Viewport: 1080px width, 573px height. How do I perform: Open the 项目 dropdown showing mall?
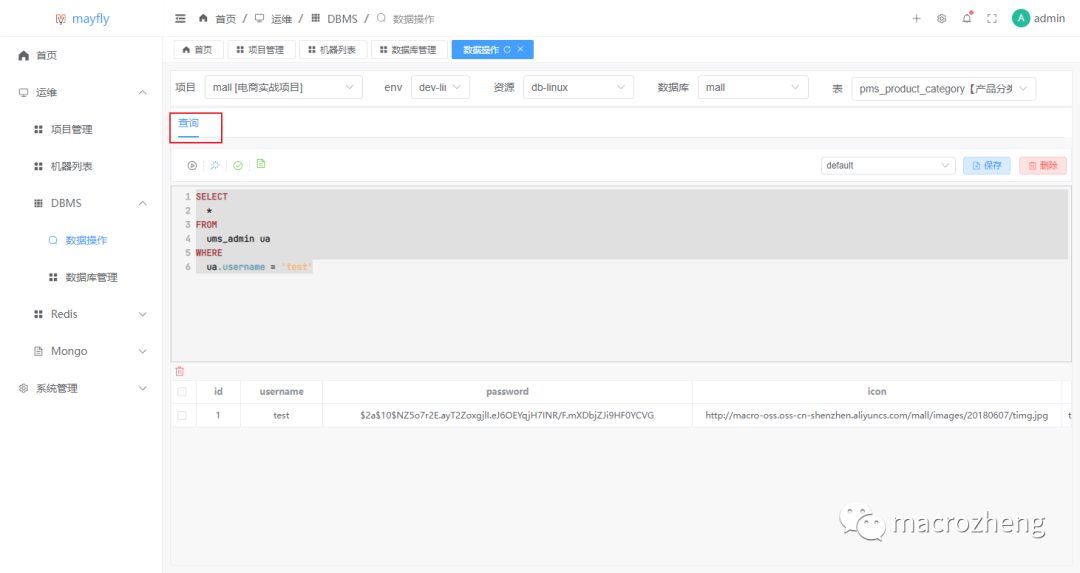coord(283,88)
